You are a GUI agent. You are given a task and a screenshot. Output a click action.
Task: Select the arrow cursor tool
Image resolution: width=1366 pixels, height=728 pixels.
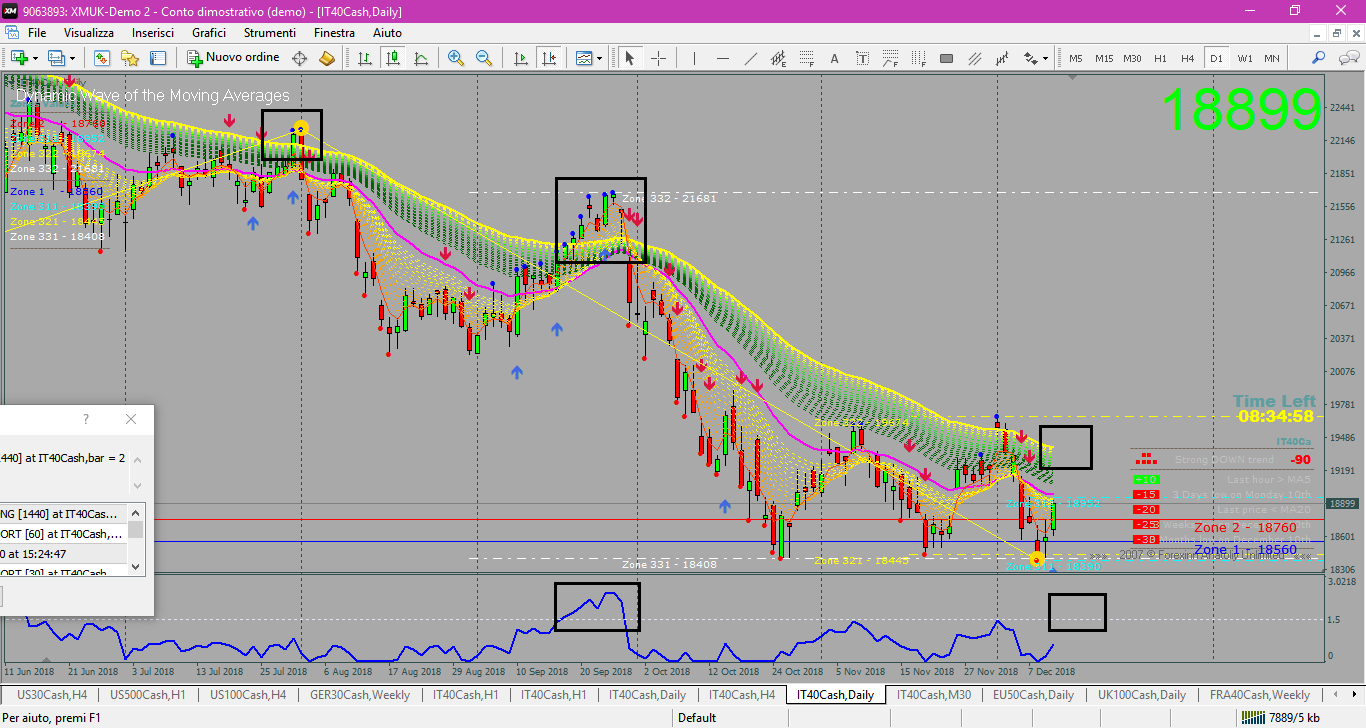pyautogui.click(x=629, y=58)
